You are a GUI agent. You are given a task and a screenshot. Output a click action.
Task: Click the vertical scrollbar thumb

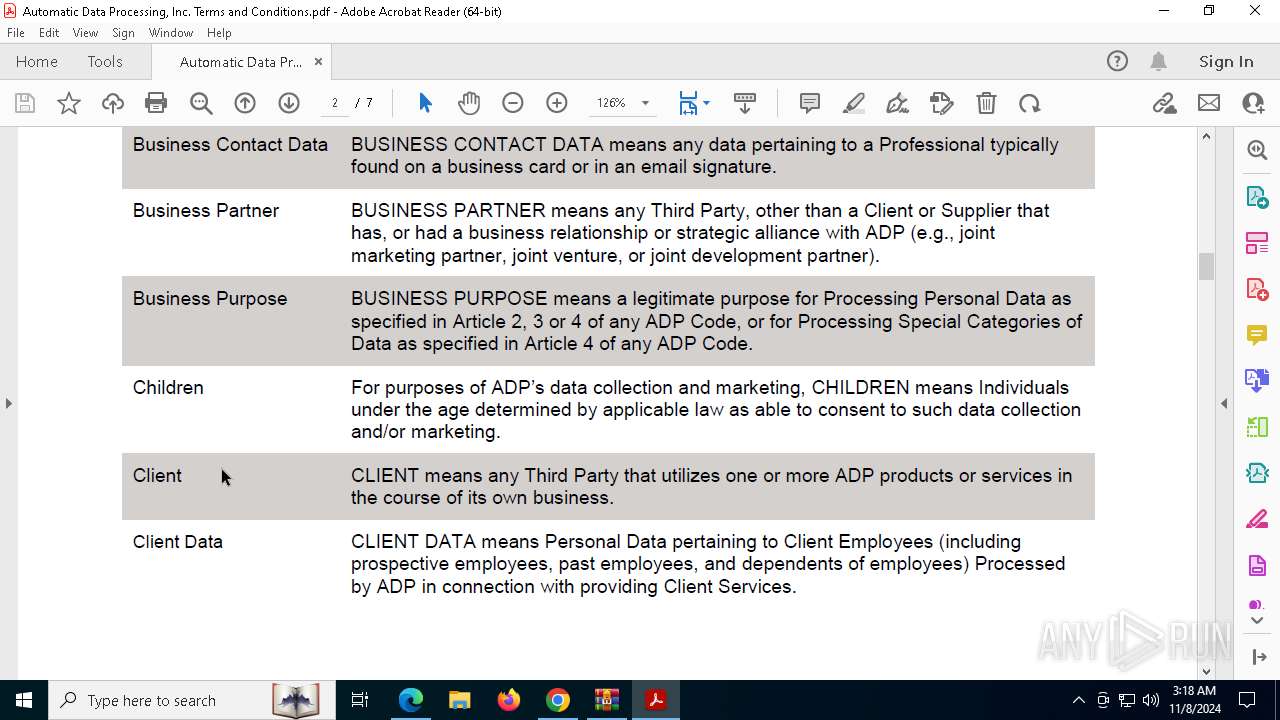pos(1206,266)
